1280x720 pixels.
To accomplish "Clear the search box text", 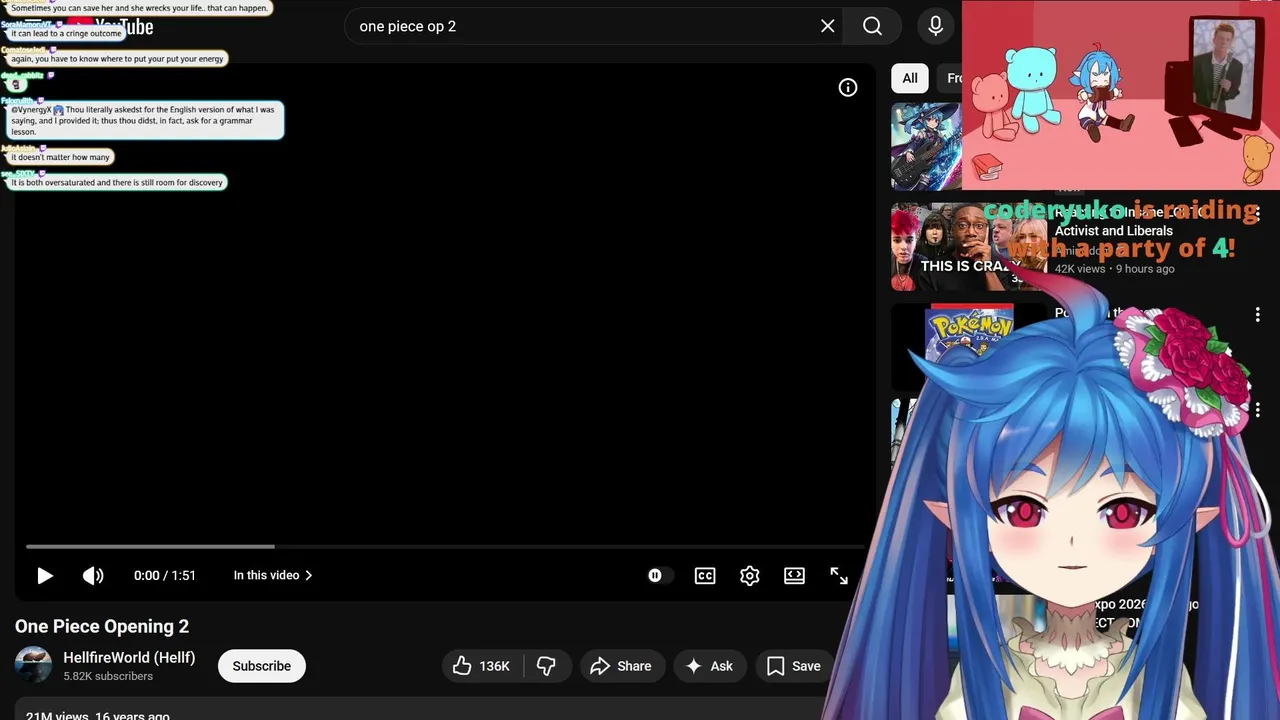I will coord(828,26).
